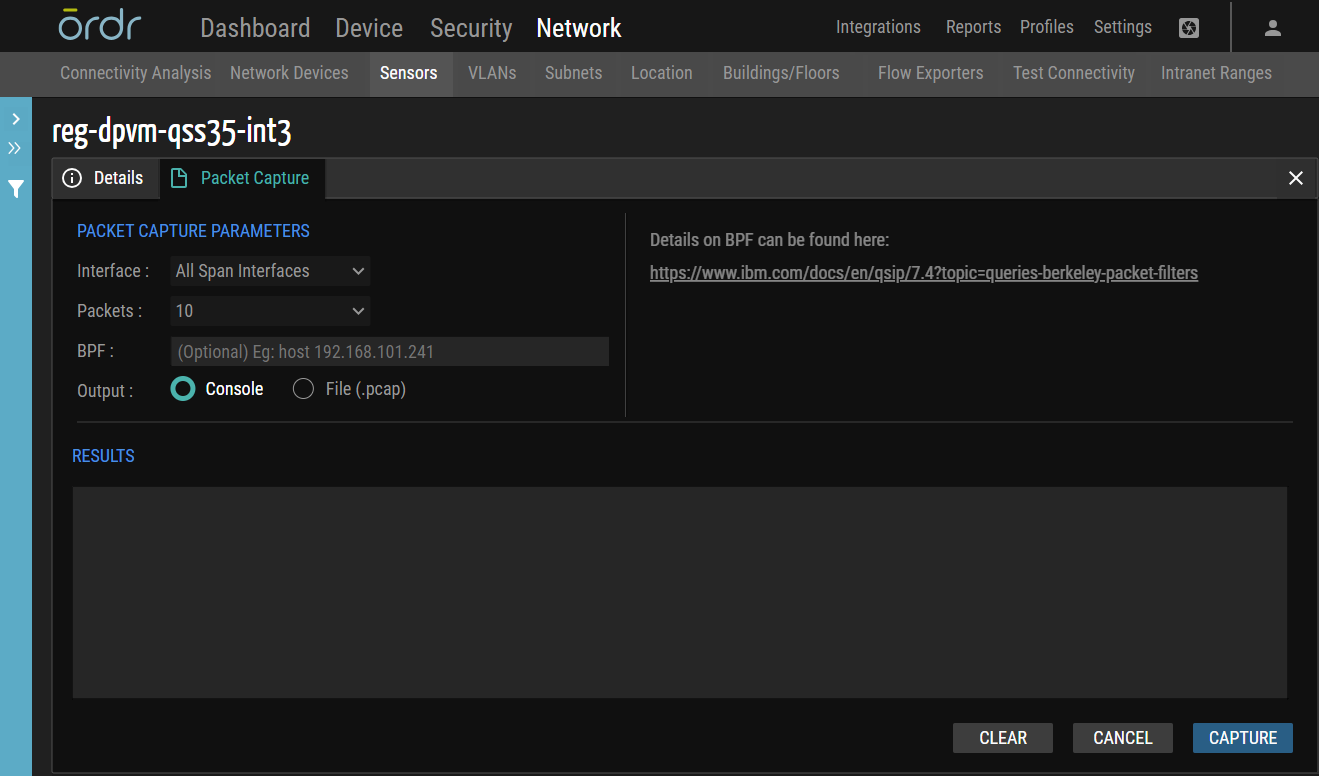This screenshot has height=776, width=1319.
Task: Navigate to the Security menu
Action: point(470,28)
